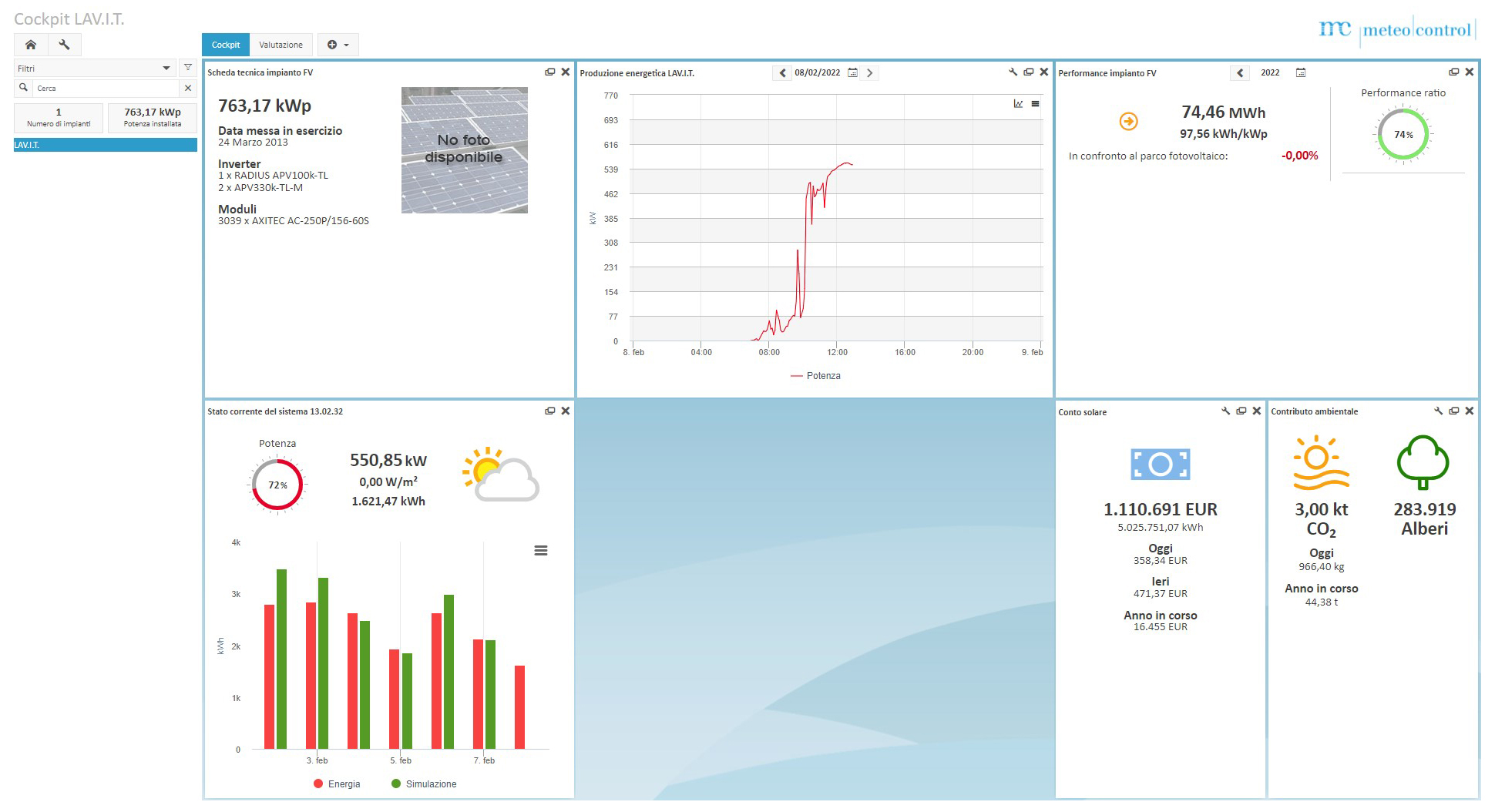Go to the next day in the production chart

click(x=870, y=73)
